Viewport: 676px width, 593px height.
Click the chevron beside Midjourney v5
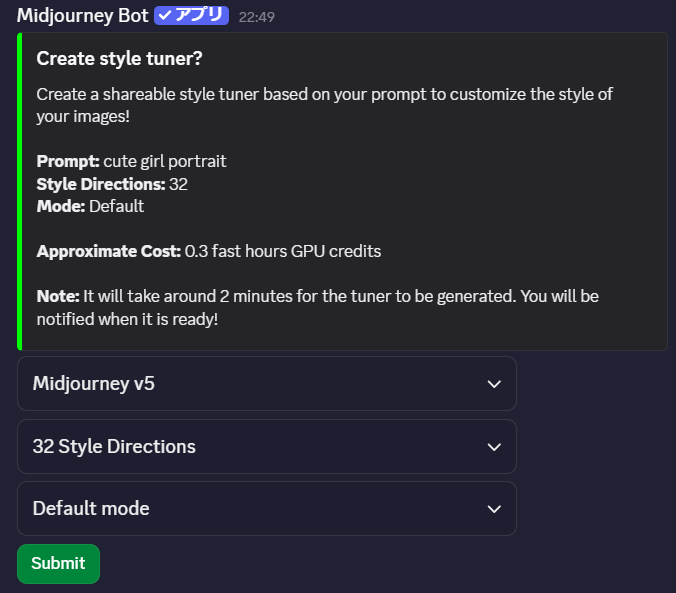[x=493, y=384]
